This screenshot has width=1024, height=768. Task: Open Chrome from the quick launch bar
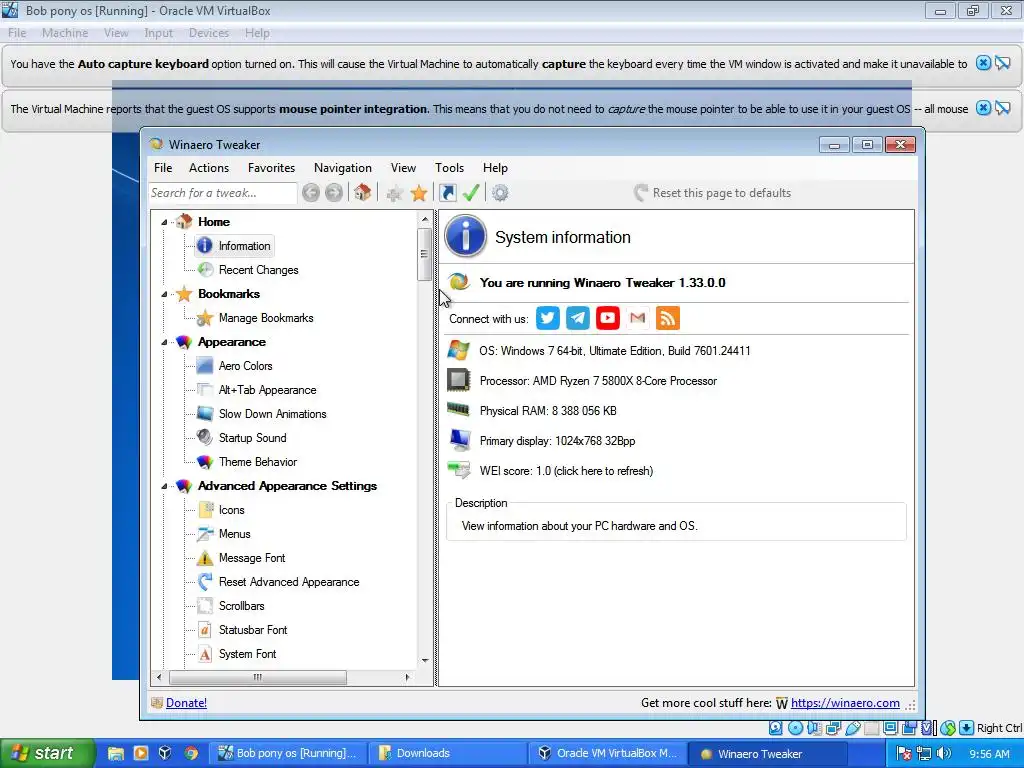click(x=191, y=753)
